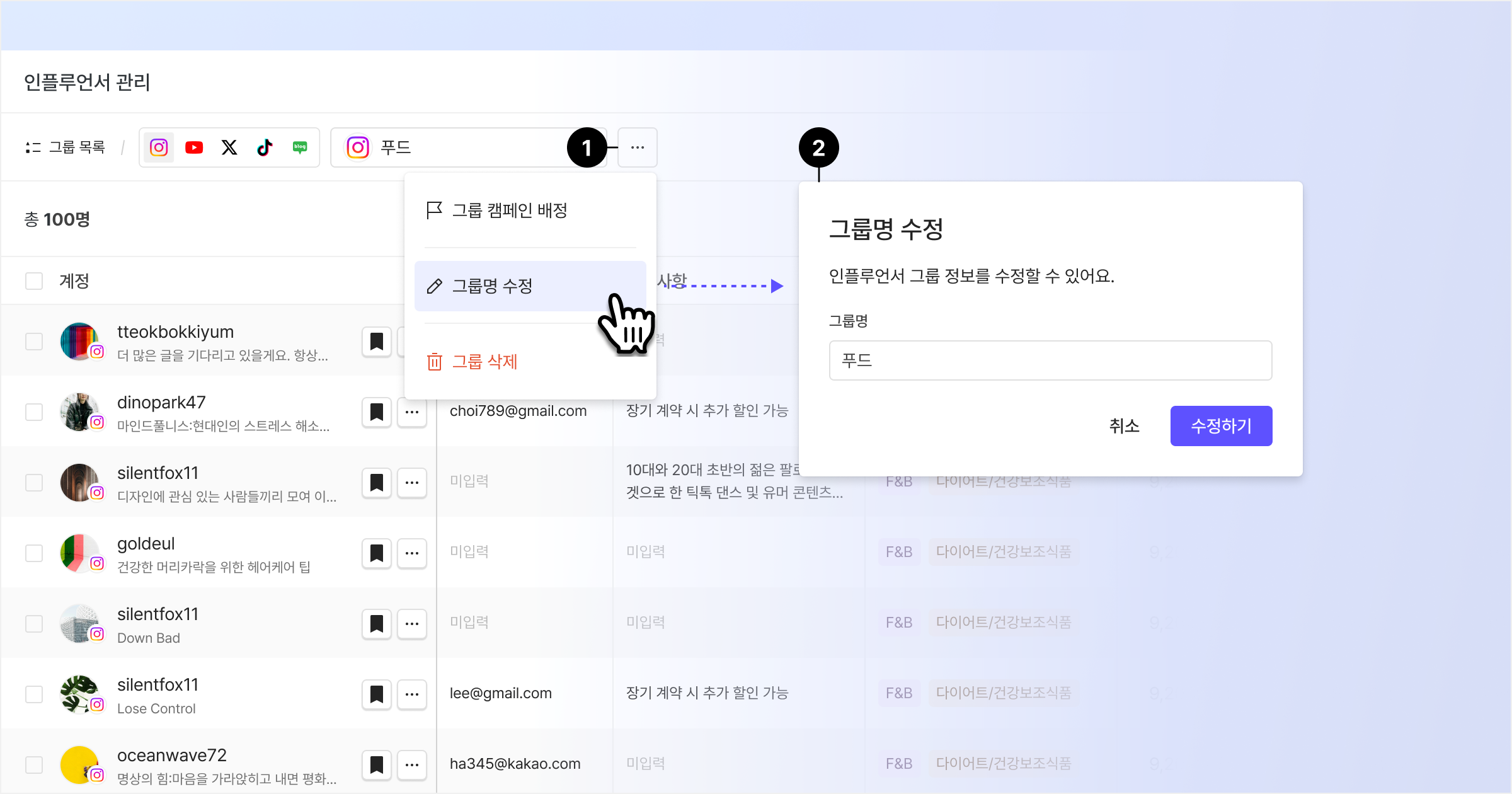Select the blog platform filter icon
This screenshot has width=1512, height=794.
click(300, 147)
